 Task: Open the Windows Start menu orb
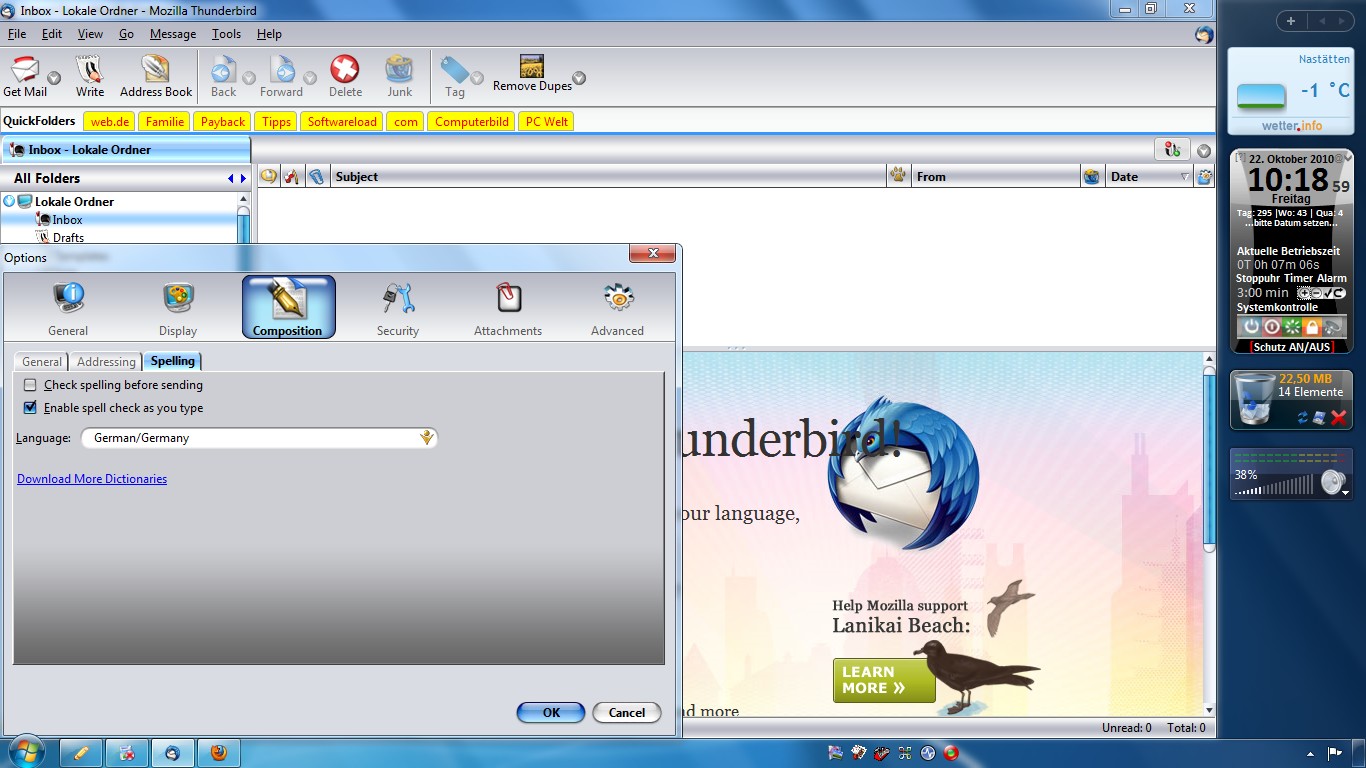coord(26,752)
